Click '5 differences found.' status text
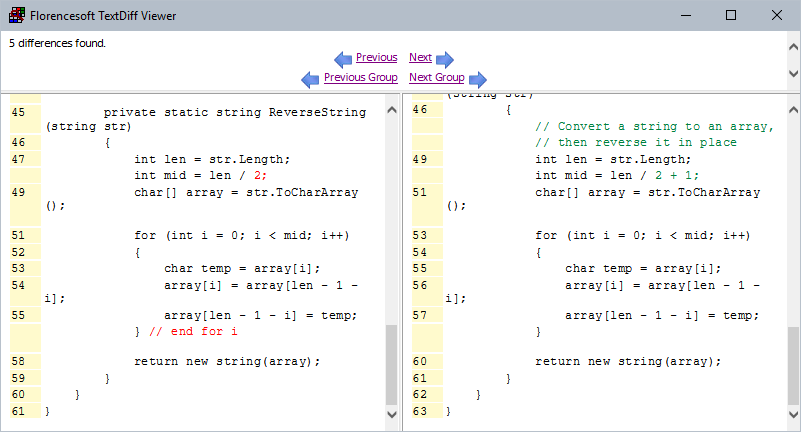Screen dimensions: 801x432 [x=57, y=43]
